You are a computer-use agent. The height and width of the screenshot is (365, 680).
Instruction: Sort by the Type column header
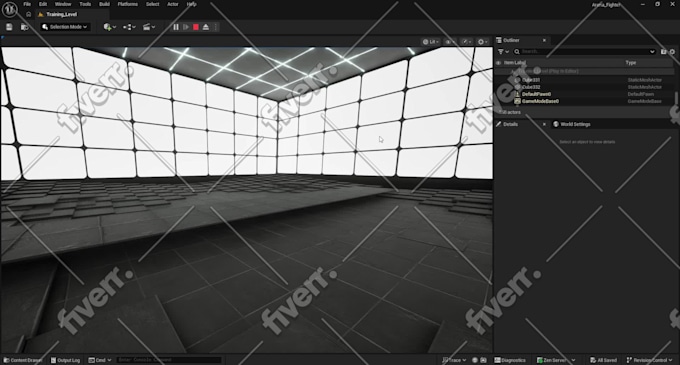point(631,63)
